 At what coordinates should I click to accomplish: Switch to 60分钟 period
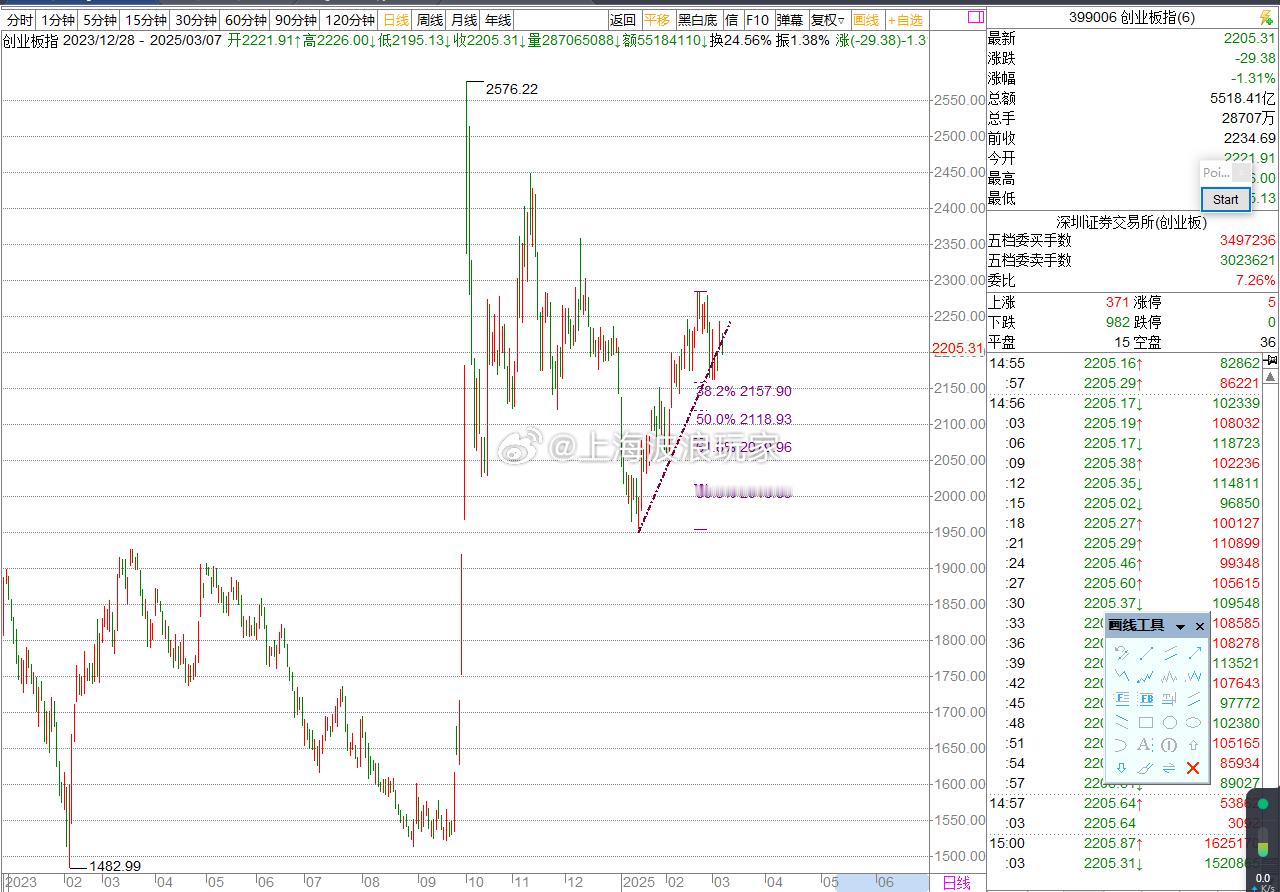[x=245, y=20]
